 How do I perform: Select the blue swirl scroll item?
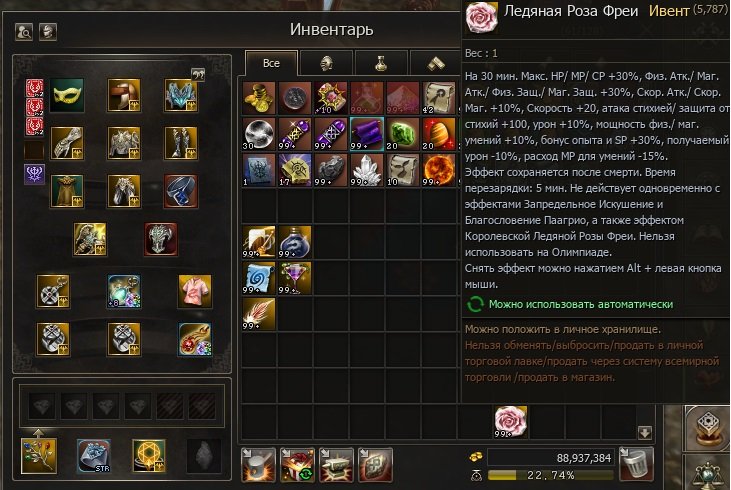[259, 278]
